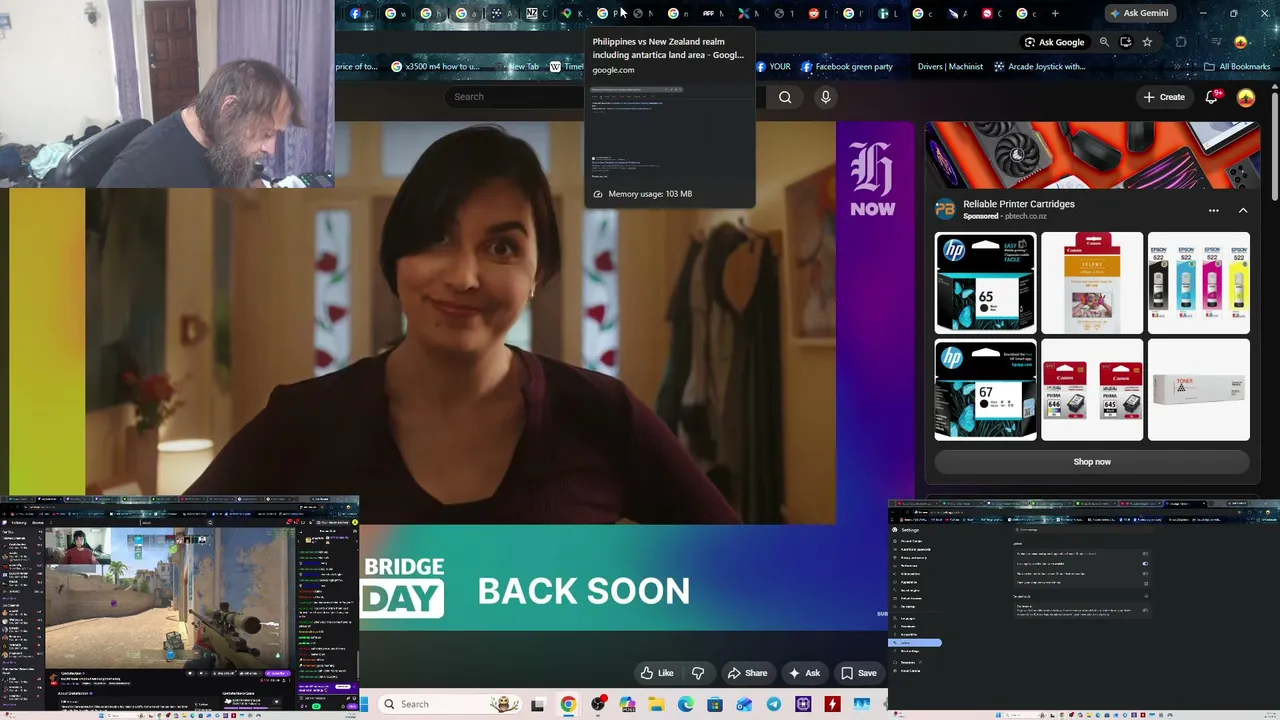The width and height of the screenshot is (1280, 720).
Task: Open the white toner cartridge product
Action: pos(1199,390)
